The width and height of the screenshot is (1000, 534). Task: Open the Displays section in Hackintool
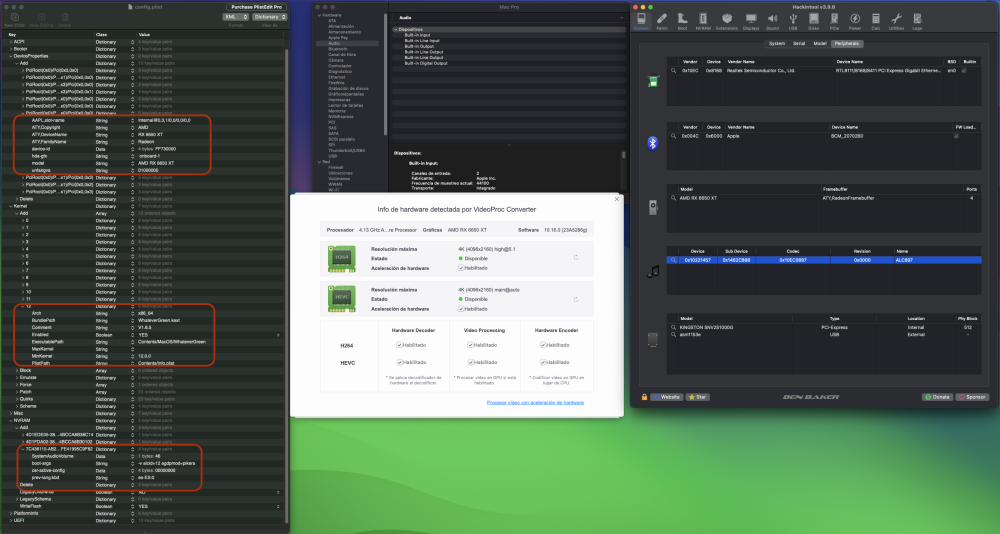coord(751,21)
